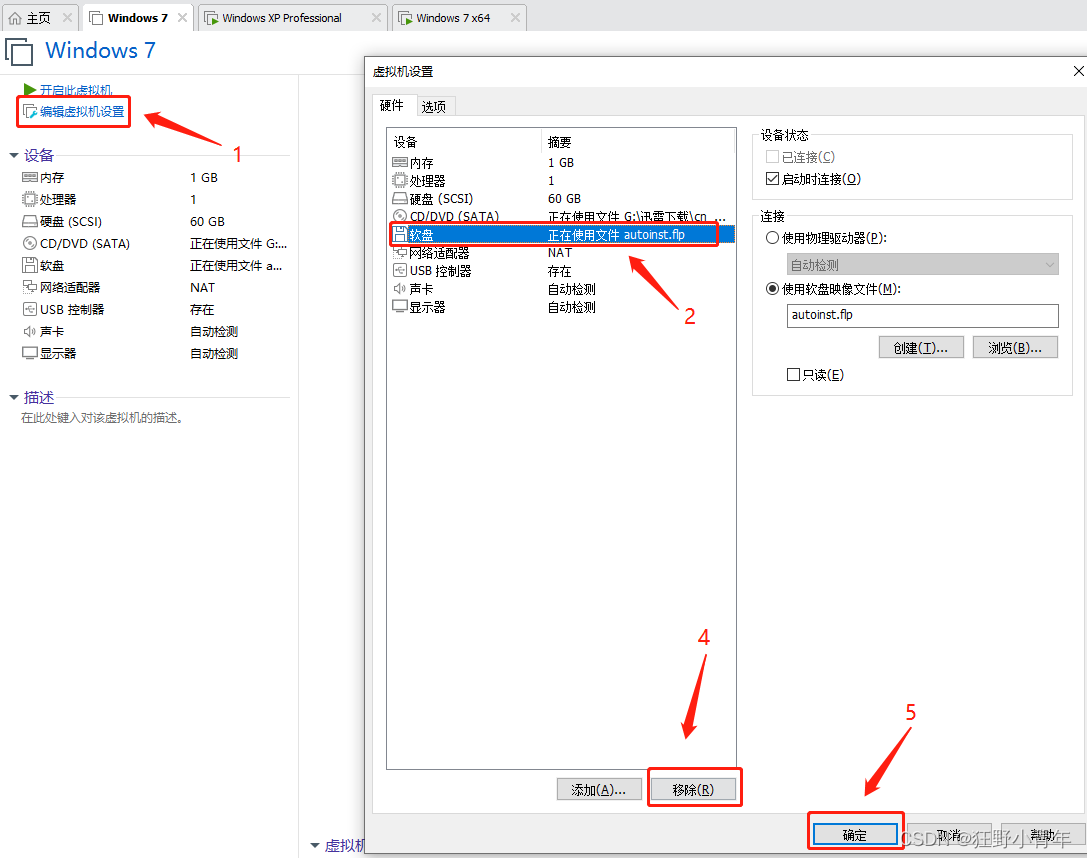Click the 取消 button
The width and height of the screenshot is (1087, 858).
[949, 835]
